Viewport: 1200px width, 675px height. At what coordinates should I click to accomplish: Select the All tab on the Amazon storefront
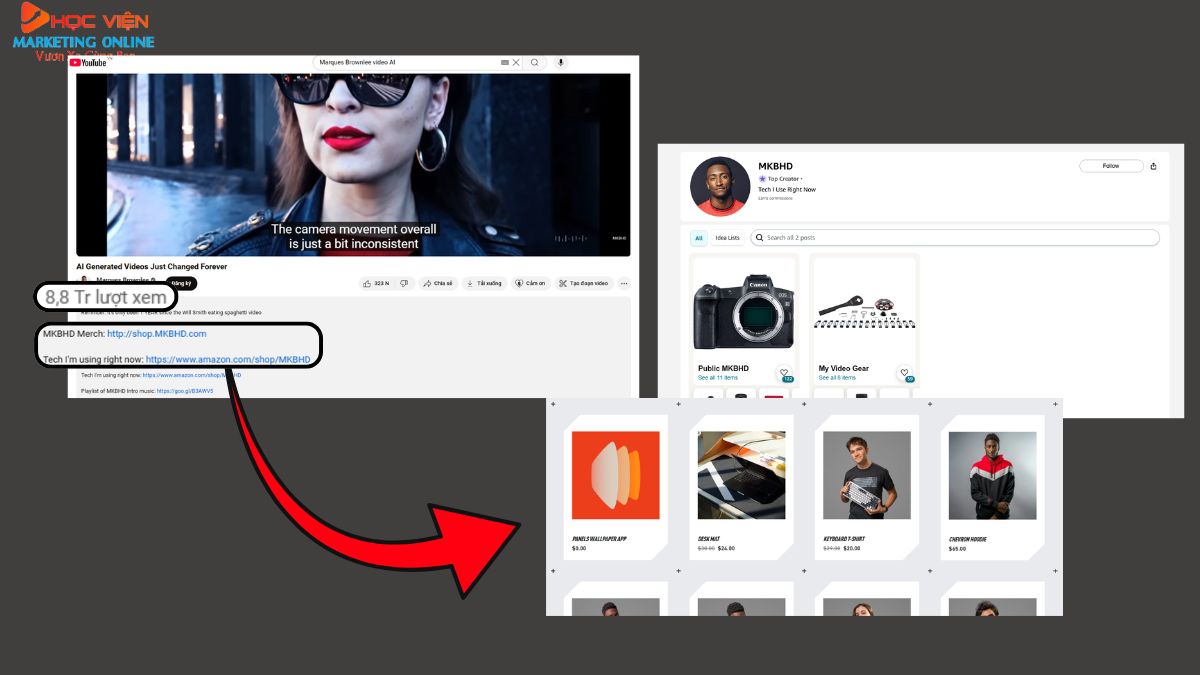[x=699, y=238]
